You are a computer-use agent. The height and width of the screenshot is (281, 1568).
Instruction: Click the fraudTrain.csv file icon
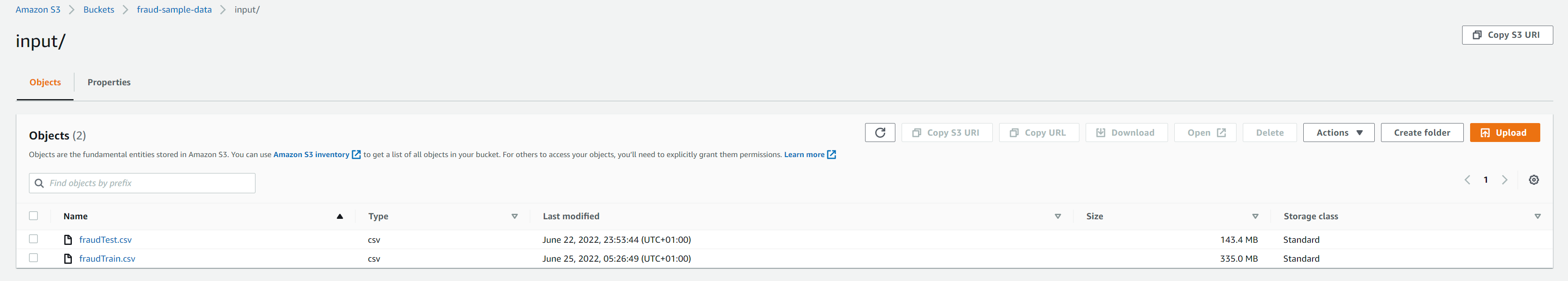(x=68, y=258)
